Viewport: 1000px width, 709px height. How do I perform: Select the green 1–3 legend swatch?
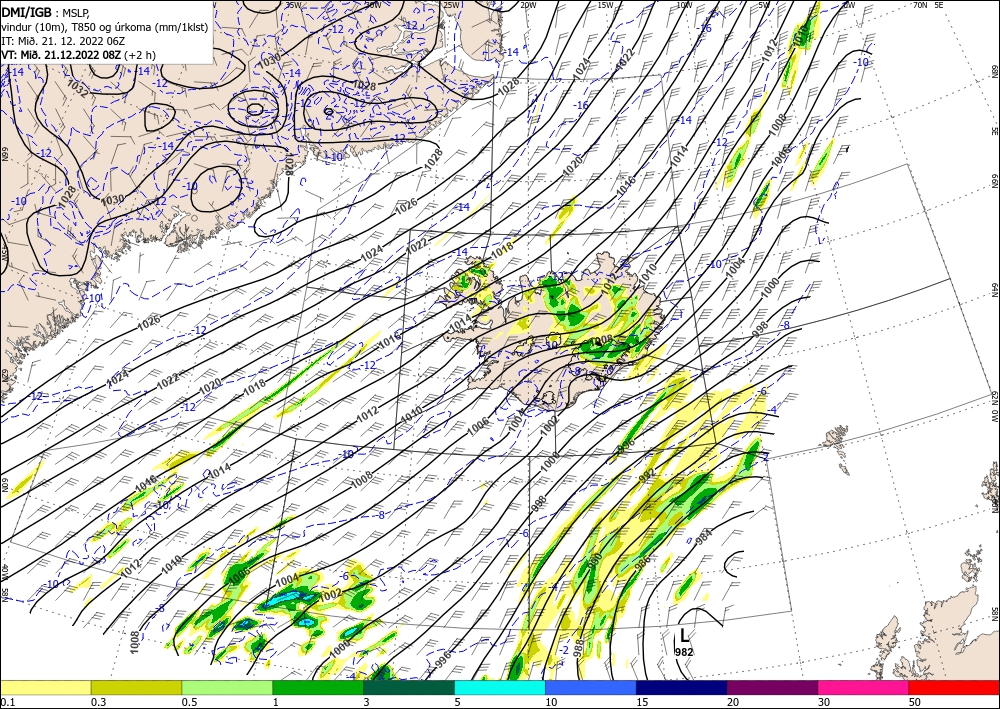coord(318,687)
